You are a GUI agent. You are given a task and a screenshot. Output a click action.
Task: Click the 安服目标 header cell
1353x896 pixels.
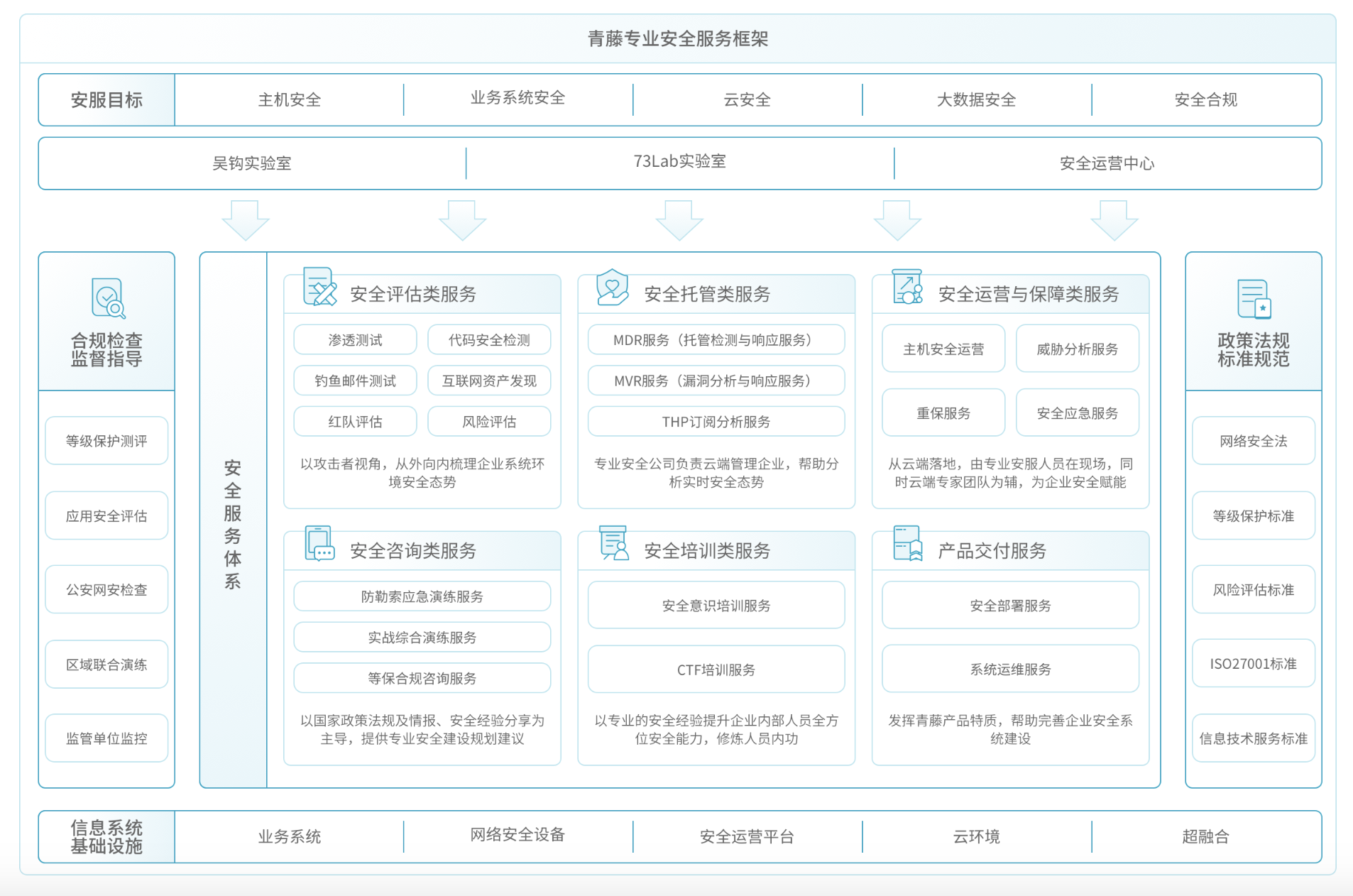coord(106,100)
